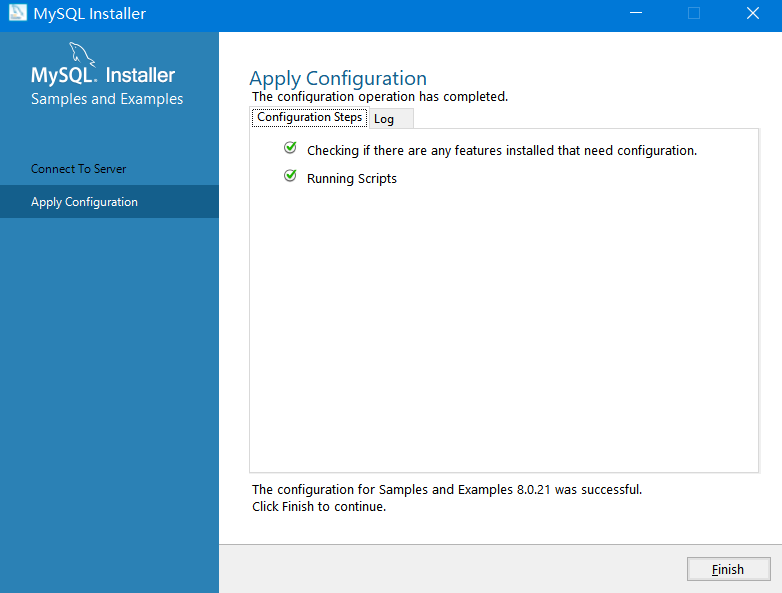Click the disabled maximize window button

click(694, 14)
